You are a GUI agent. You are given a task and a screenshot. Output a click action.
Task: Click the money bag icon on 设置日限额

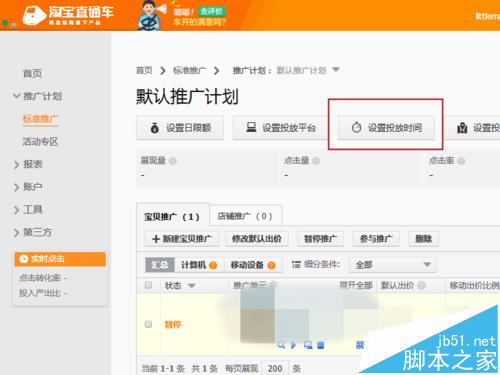pyautogui.click(x=155, y=128)
